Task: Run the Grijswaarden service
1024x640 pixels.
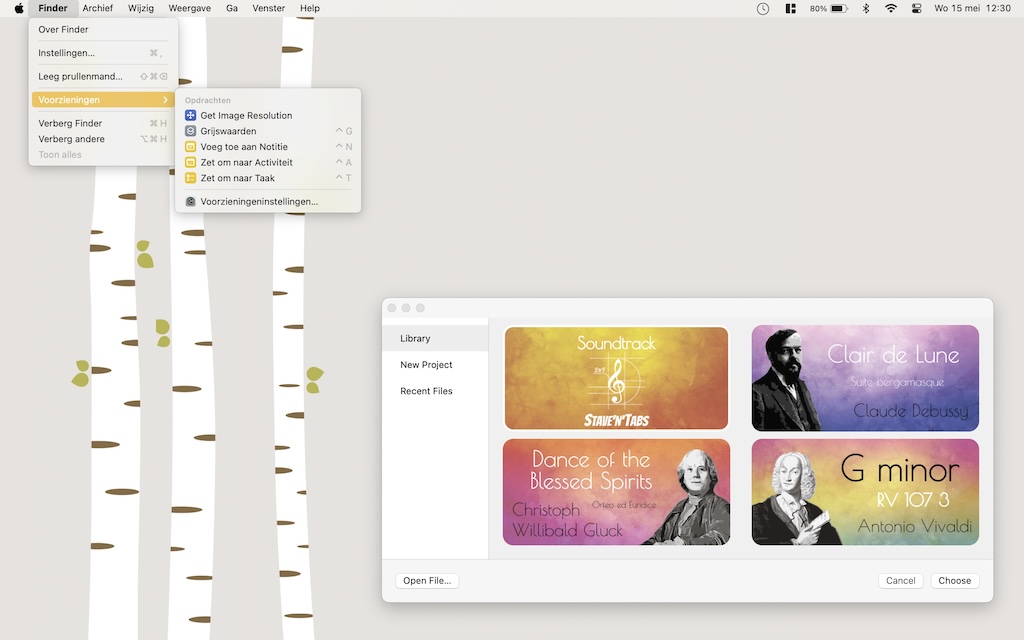Action: (x=268, y=131)
